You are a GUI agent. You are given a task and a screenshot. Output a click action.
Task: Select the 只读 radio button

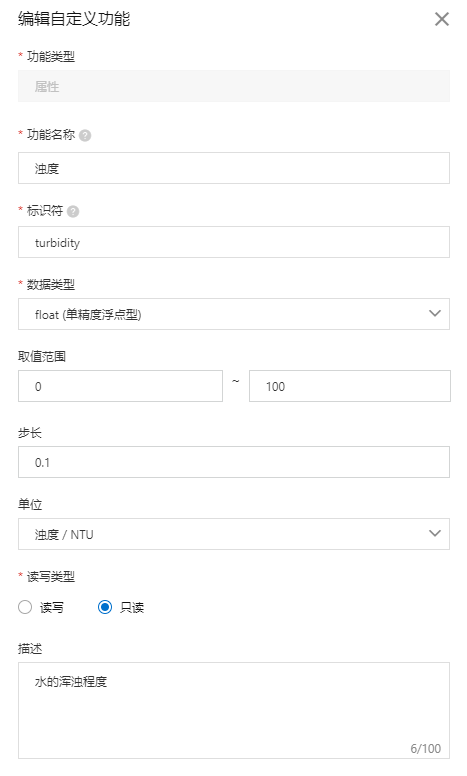tap(105, 607)
